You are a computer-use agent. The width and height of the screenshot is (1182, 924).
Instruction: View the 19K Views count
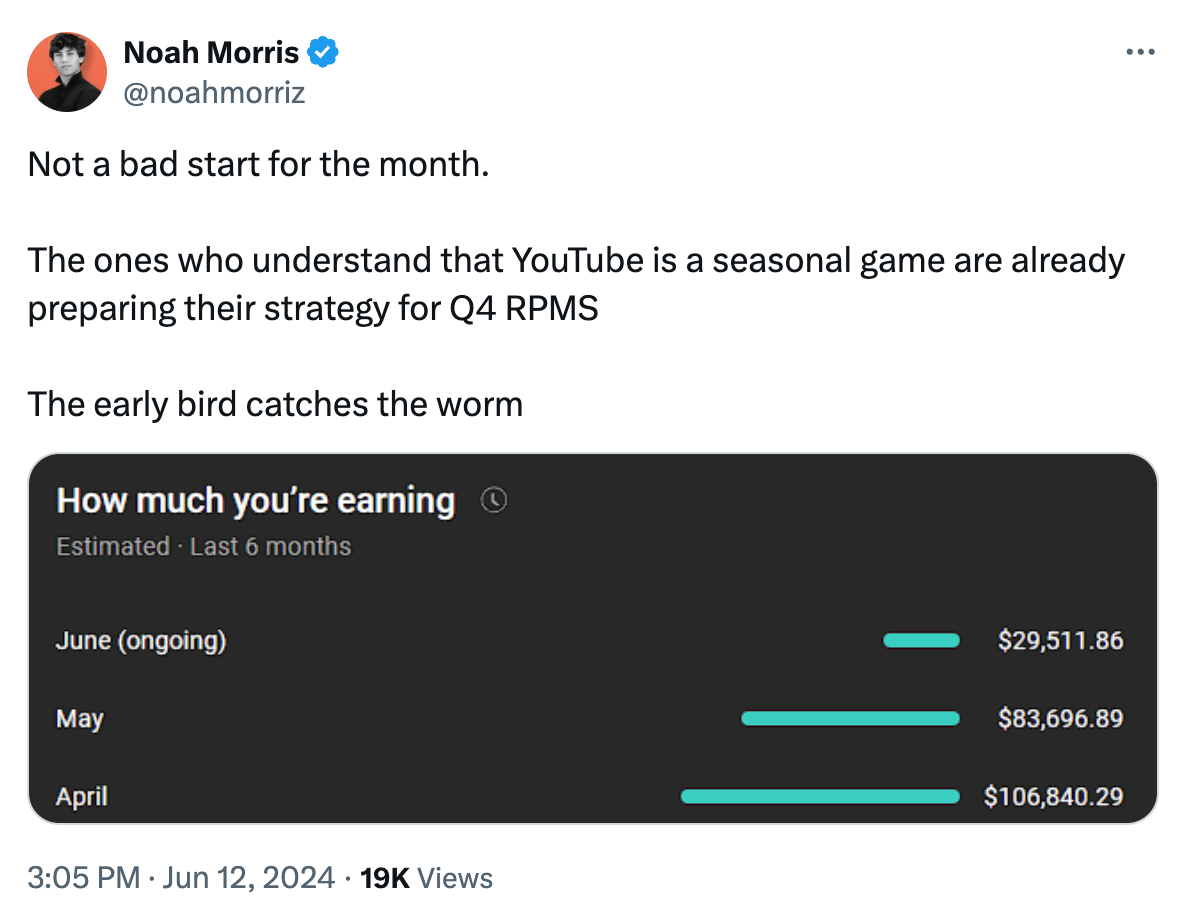coord(426,878)
